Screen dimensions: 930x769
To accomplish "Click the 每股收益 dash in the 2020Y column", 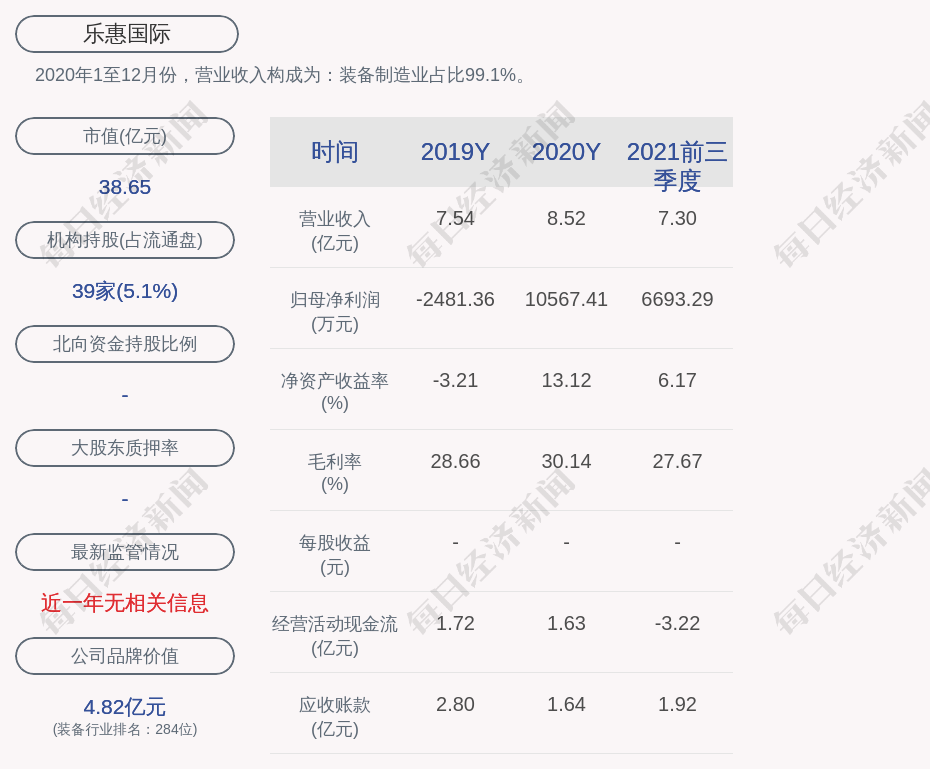I will tap(566, 542).
